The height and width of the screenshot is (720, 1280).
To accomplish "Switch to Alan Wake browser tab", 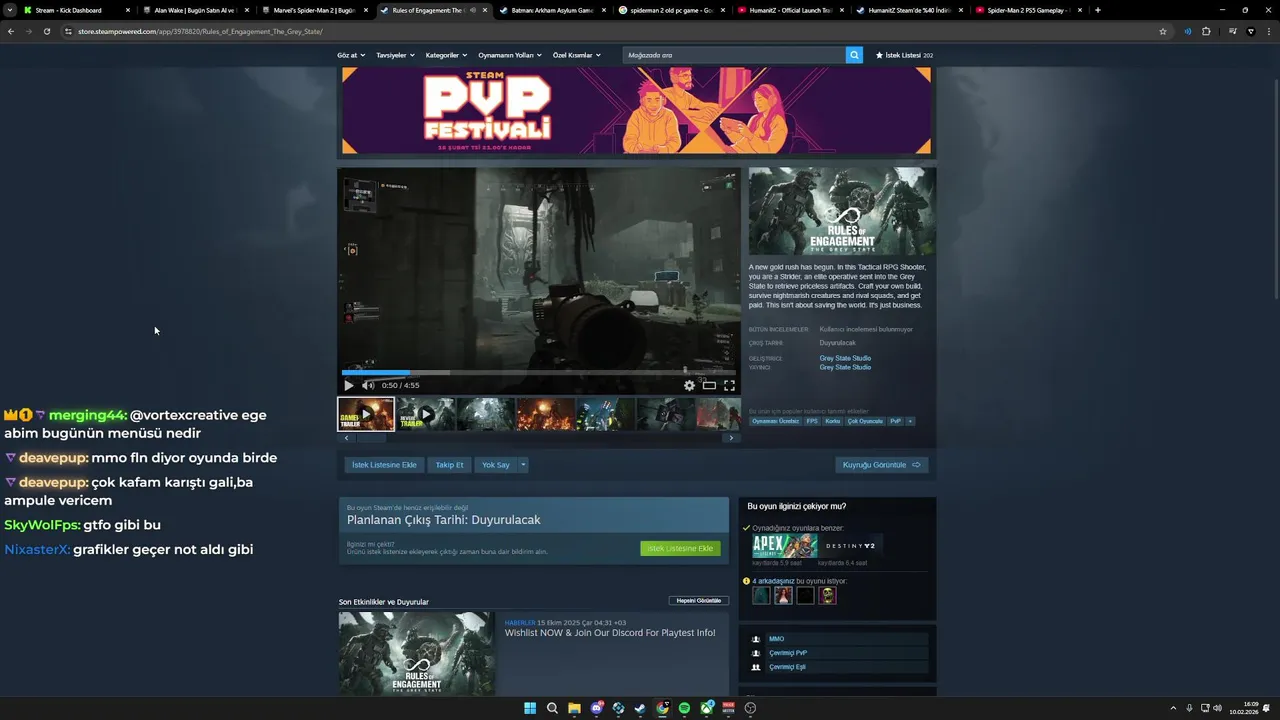I will 194,10.
